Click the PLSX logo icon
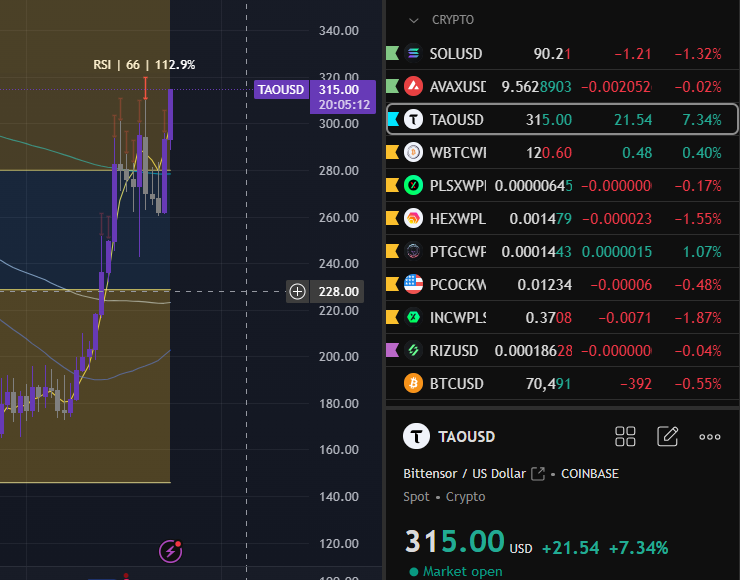Screen dimensions: 740x580 pos(413,185)
